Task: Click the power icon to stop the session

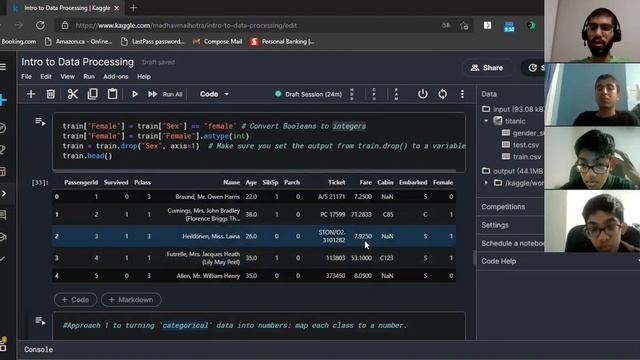Action: tap(423, 94)
